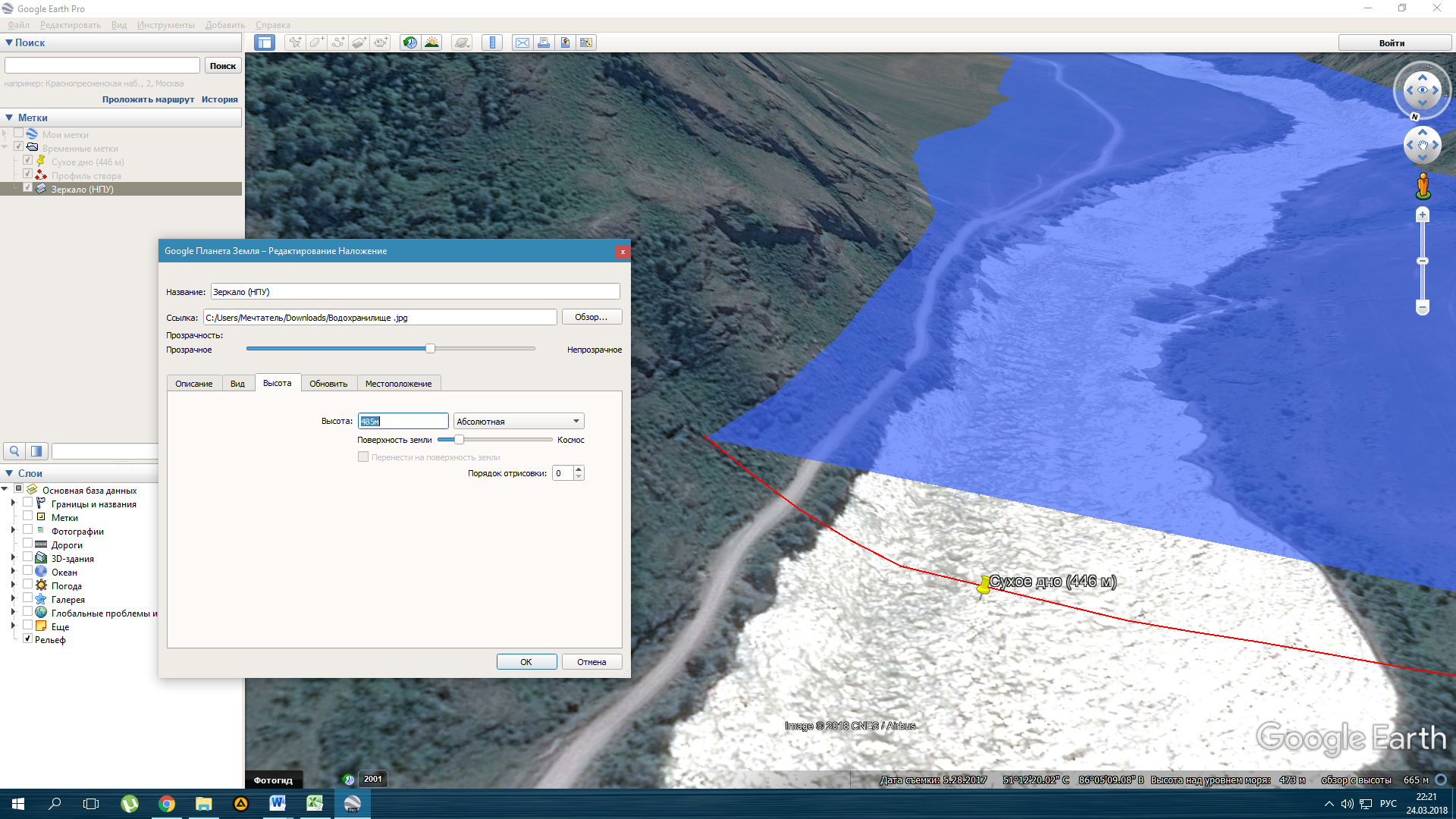This screenshot has width=1456, height=819.
Task: Enable Дороги layer checkbox
Action: pyautogui.click(x=28, y=544)
